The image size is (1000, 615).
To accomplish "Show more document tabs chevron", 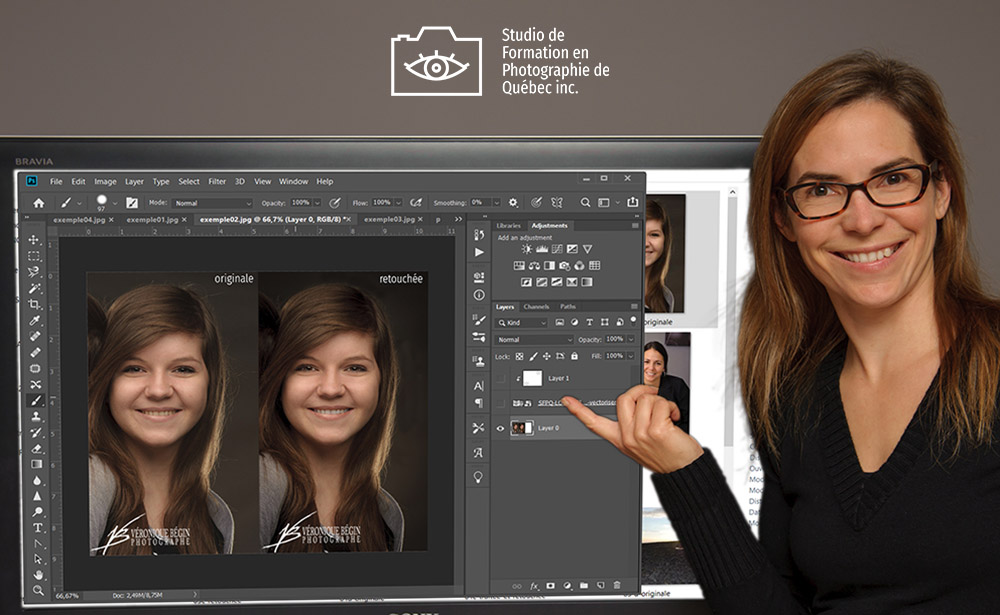I will [458, 219].
